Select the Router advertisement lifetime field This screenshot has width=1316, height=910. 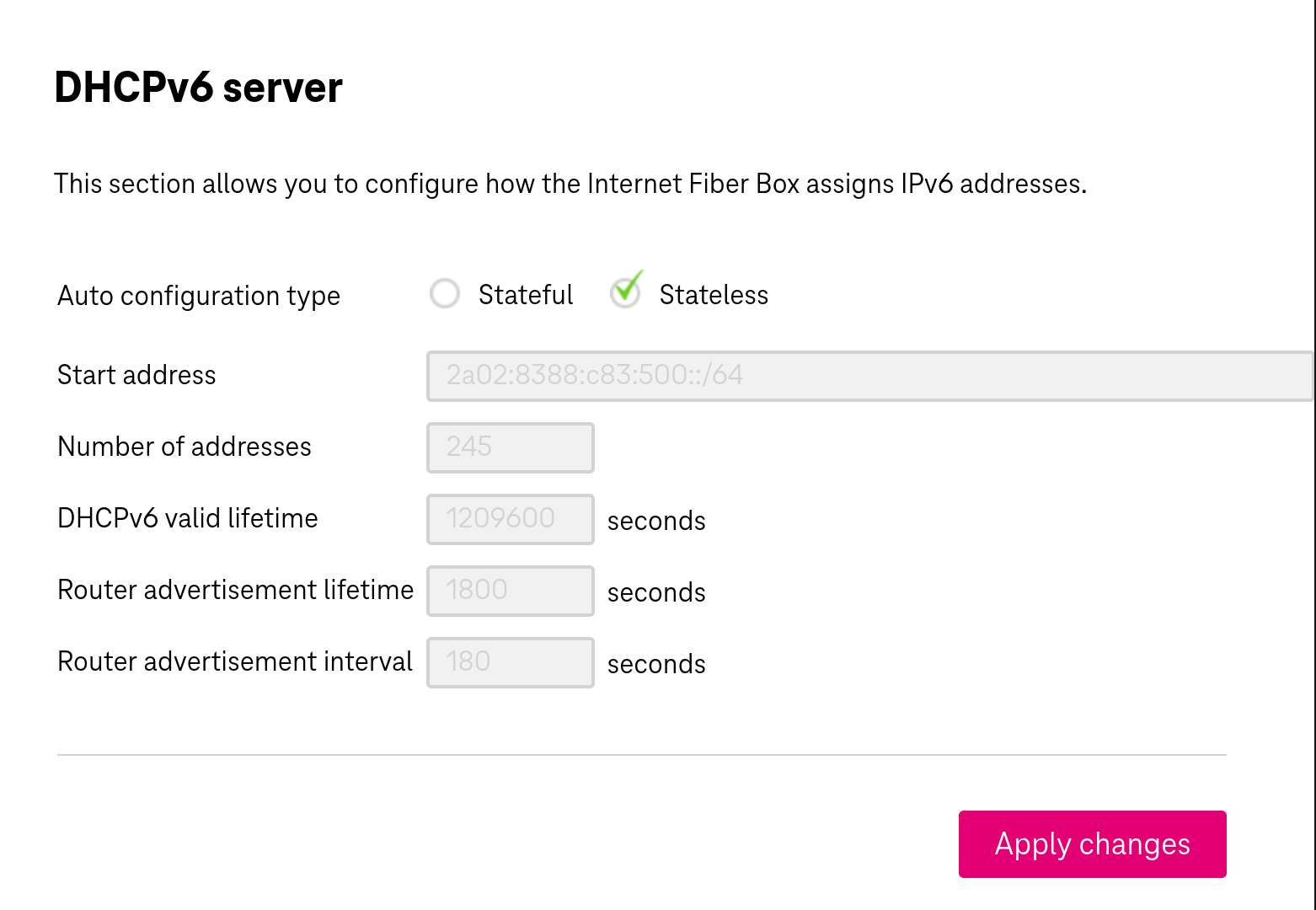(511, 591)
